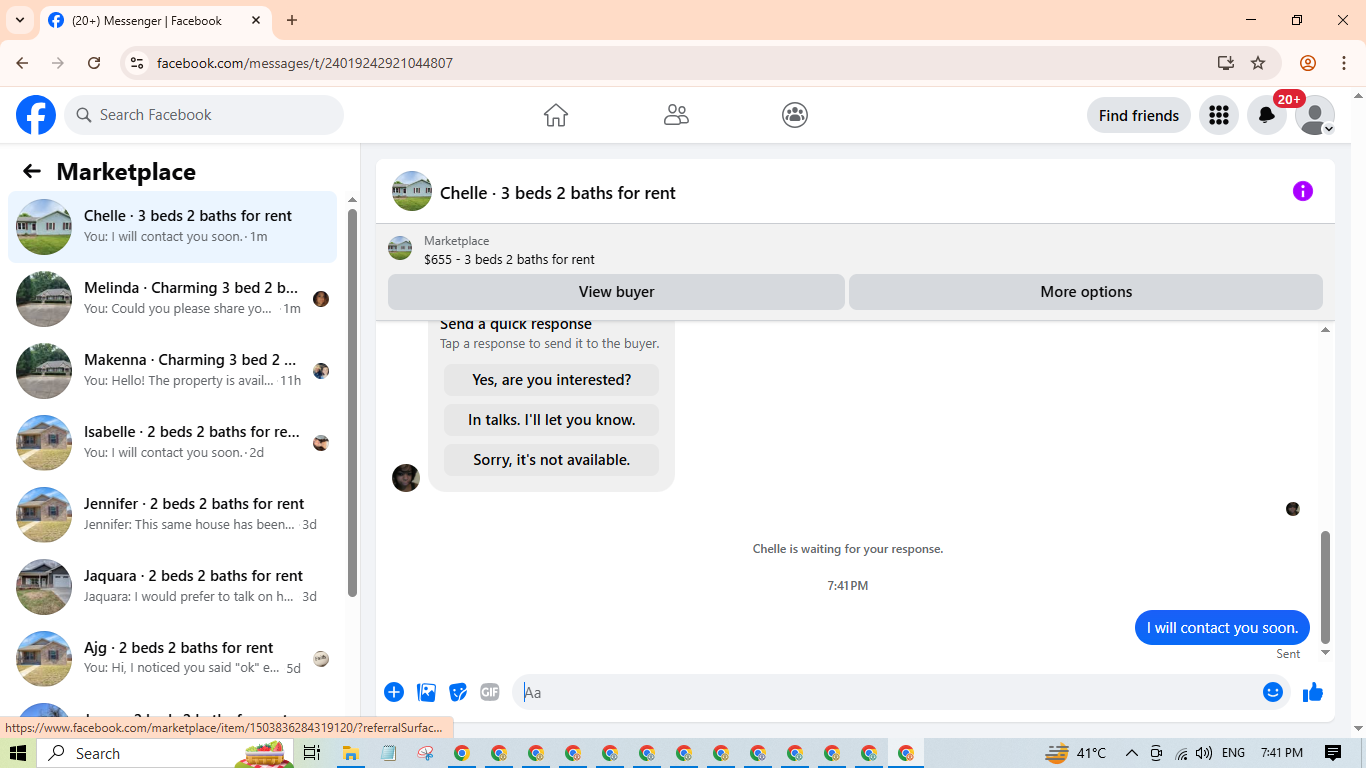This screenshot has height=768, width=1366.
Task: Open the account profile dropdown
Action: [1315, 115]
